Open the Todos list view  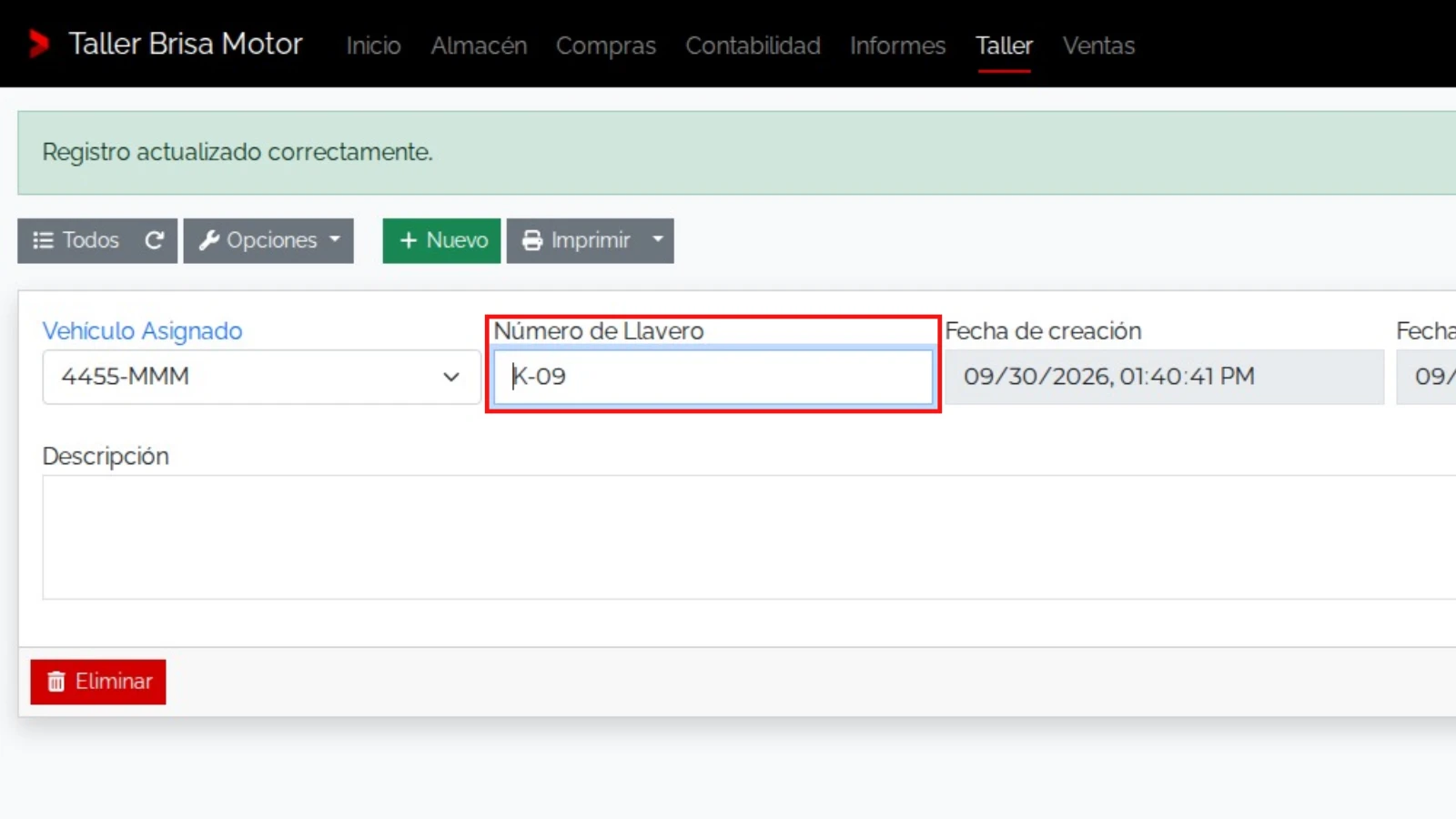(x=76, y=240)
